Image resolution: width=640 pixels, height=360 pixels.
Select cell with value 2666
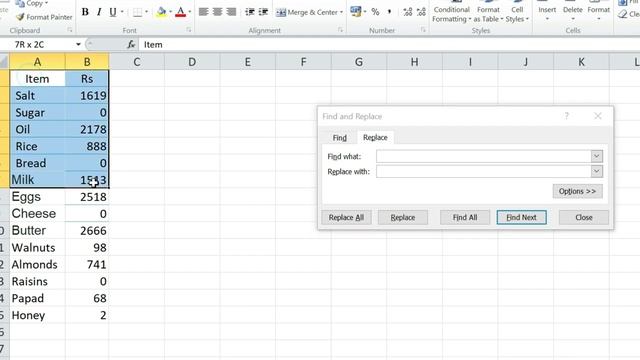click(87, 231)
